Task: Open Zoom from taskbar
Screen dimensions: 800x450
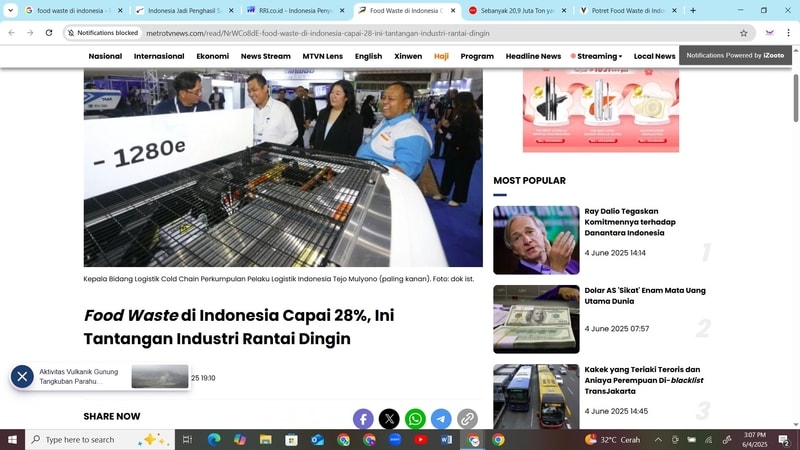Action: click(394, 440)
